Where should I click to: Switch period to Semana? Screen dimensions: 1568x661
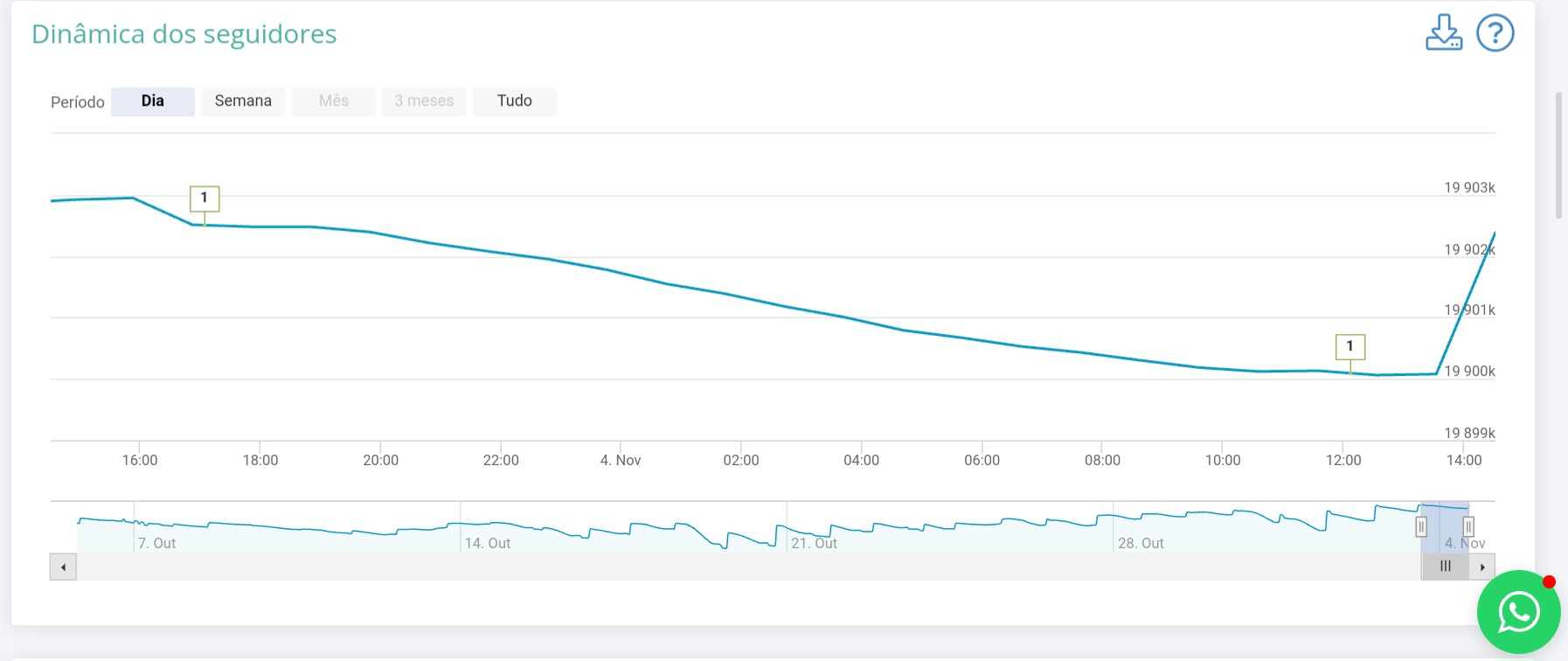tap(243, 101)
